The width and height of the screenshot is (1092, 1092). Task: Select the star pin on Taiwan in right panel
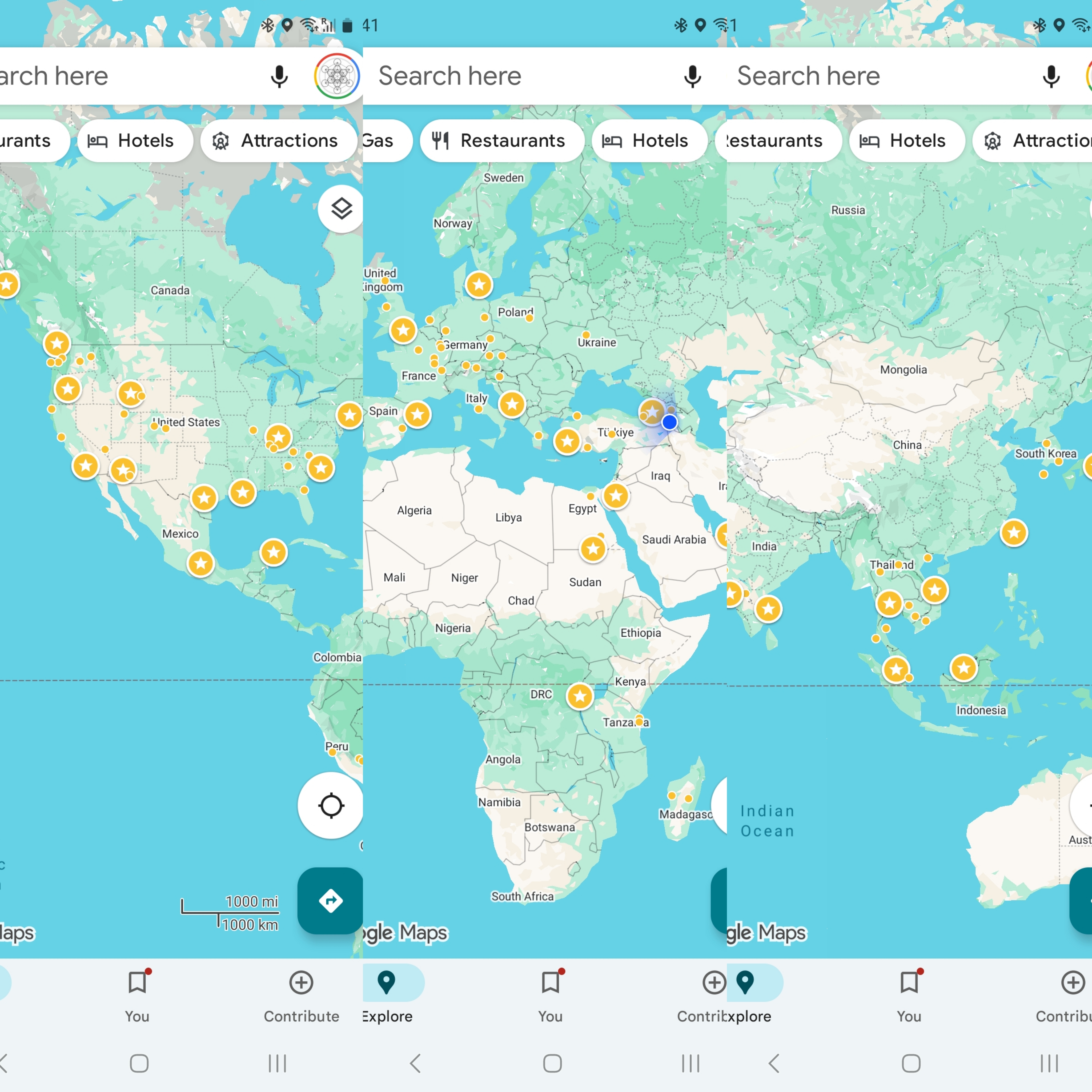[x=1014, y=532]
